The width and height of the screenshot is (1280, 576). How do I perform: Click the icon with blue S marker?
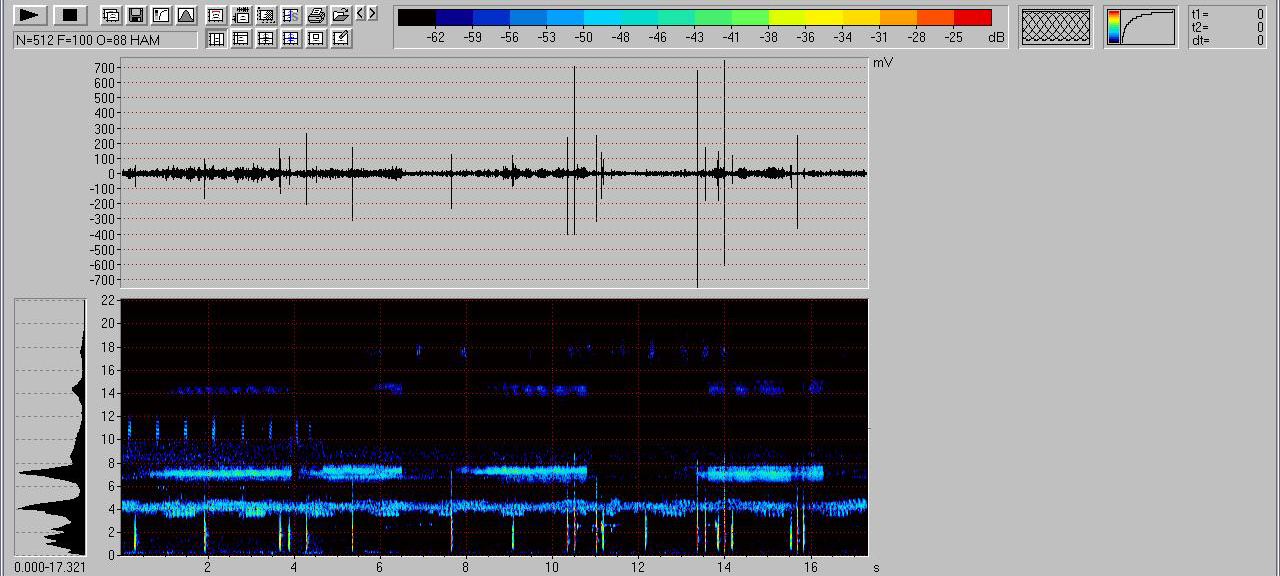(x=291, y=15)
